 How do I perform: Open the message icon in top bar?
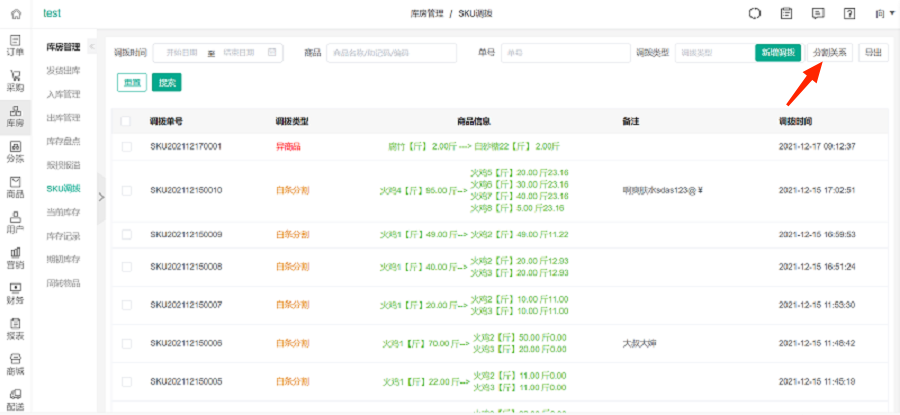pyautogui.click(x=818, y=14)
